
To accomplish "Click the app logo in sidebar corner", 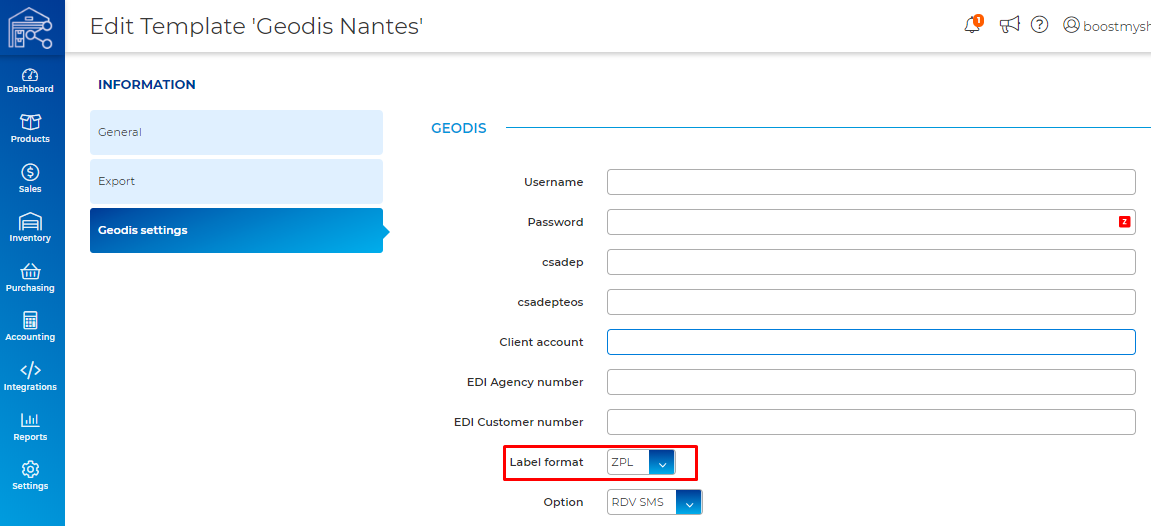I will click(30, 27).
